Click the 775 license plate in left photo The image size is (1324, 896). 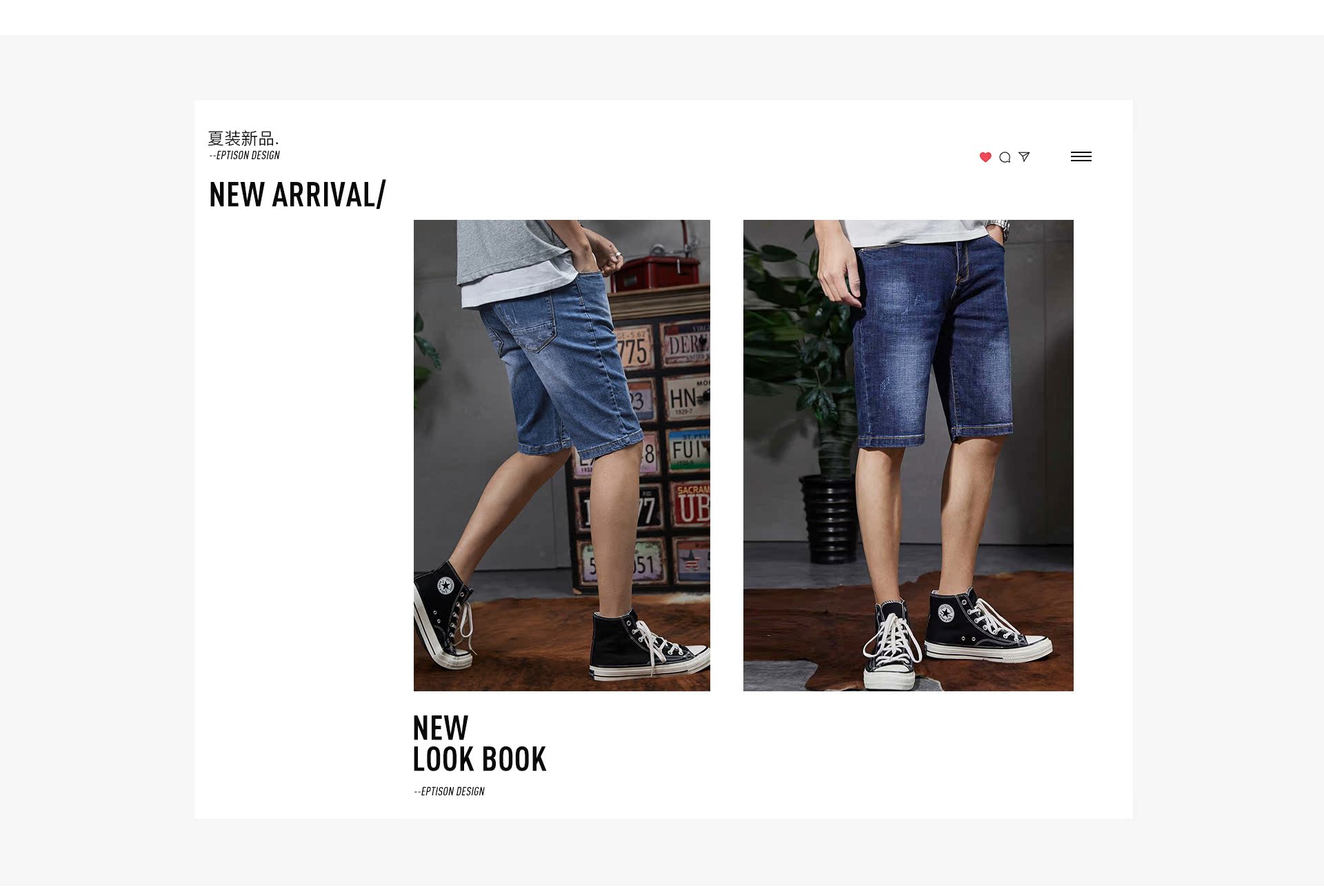(x=633, y=348)
